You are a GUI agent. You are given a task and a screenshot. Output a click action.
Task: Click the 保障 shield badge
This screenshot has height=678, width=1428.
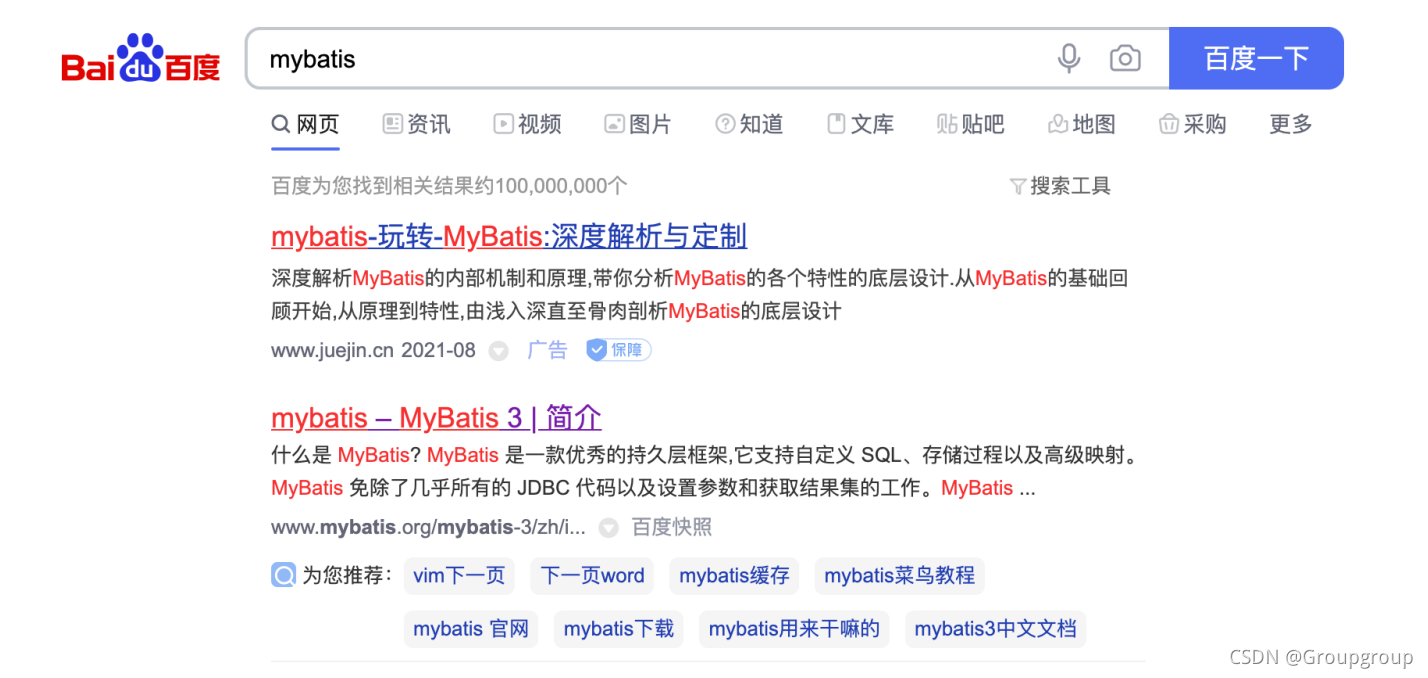[x=619, y=350]
